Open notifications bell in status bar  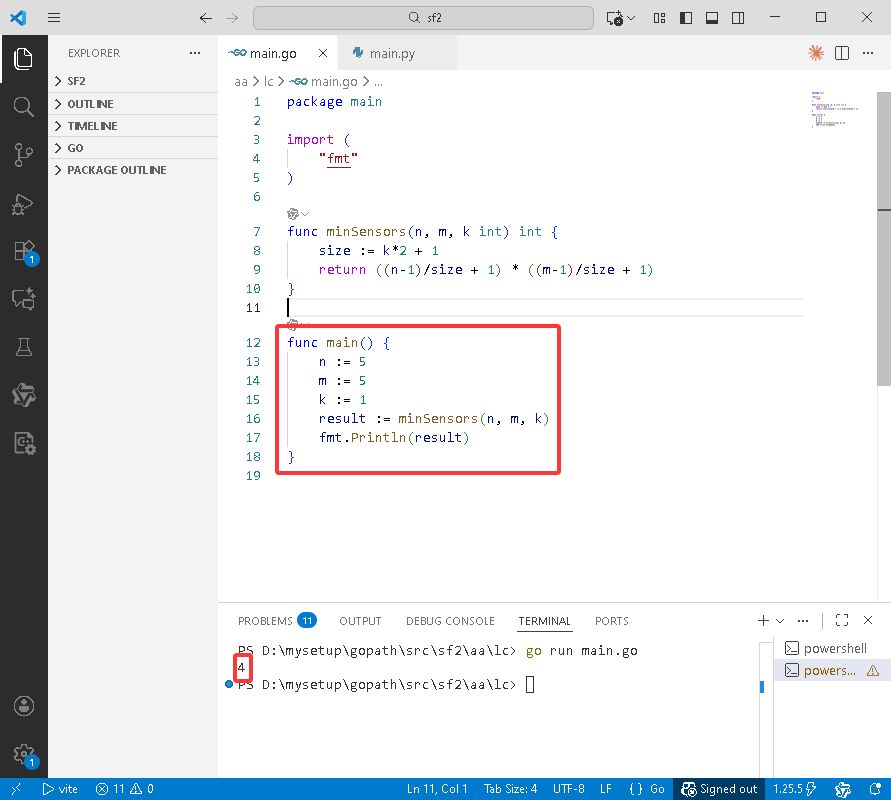click(x=875, y=789)
